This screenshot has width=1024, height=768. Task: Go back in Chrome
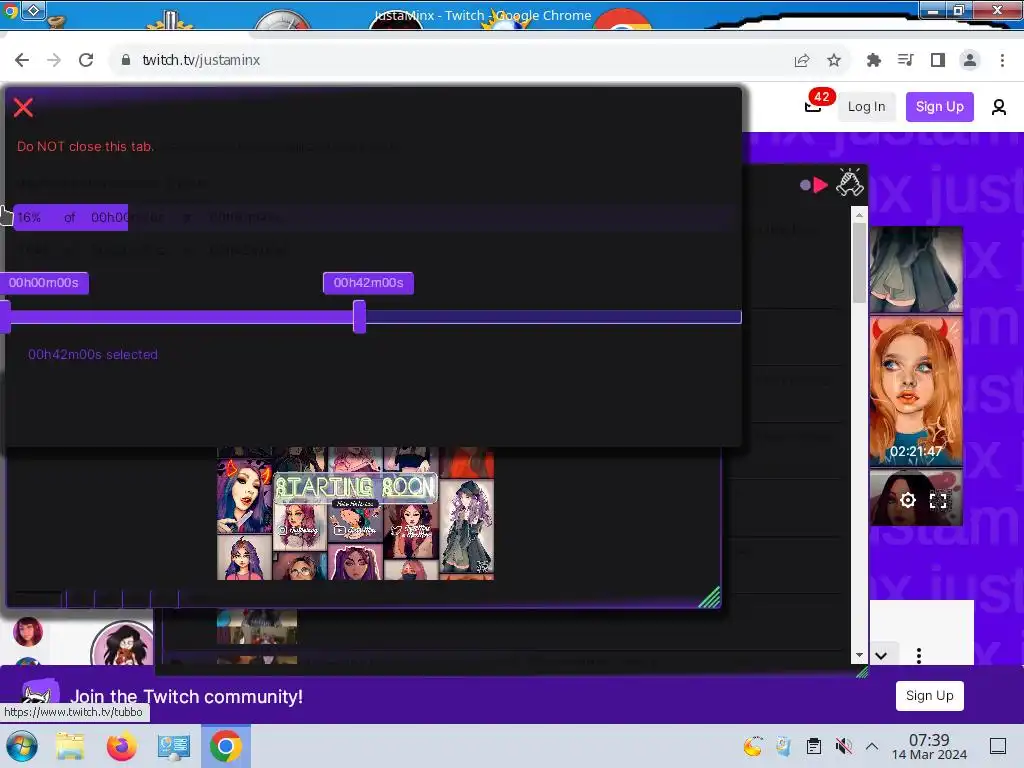(22, 60)
